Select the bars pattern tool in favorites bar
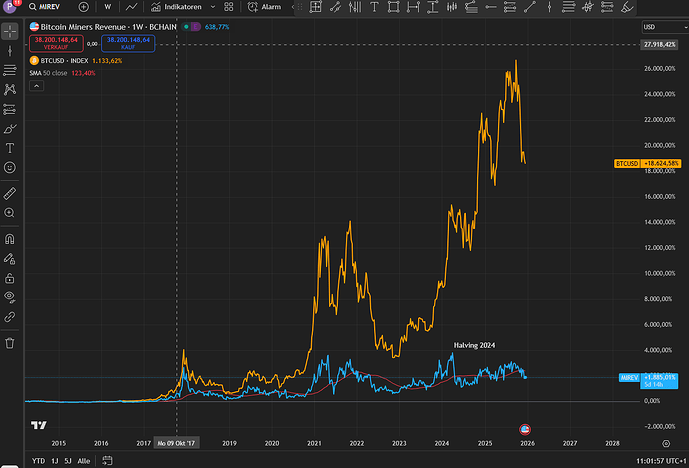Image resolution: width=689 pixels, height=468 pixels. click(x=452, y=7)
